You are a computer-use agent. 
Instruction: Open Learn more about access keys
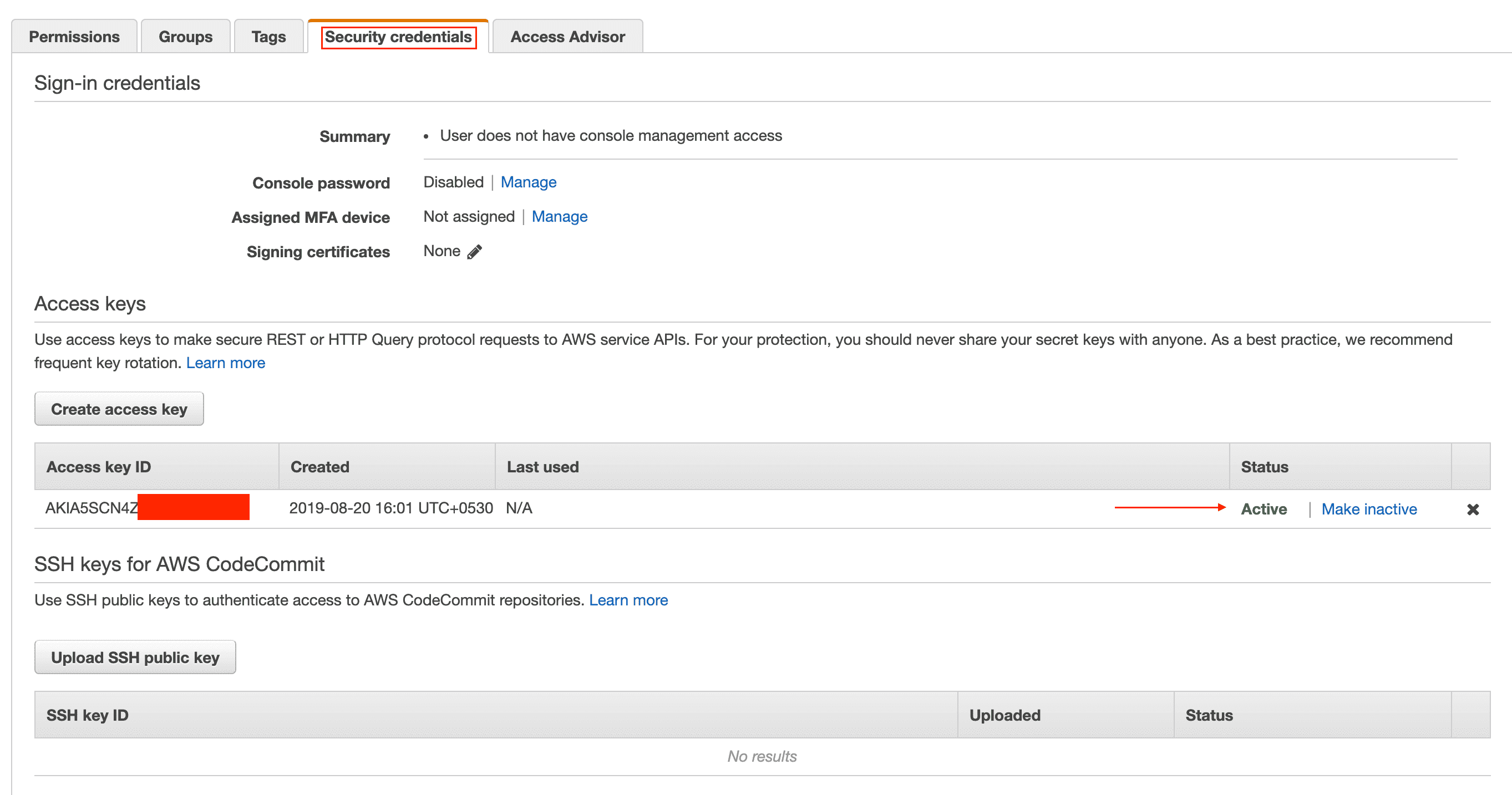tap(225, 363)
